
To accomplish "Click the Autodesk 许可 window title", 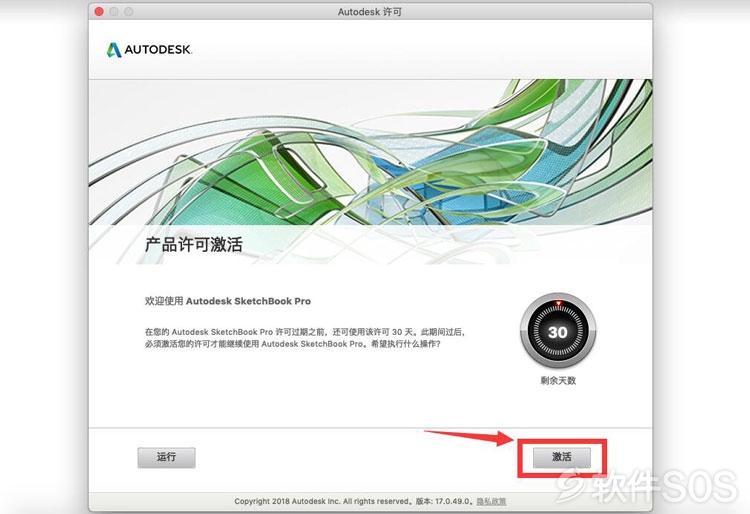I will coord(370,12).
